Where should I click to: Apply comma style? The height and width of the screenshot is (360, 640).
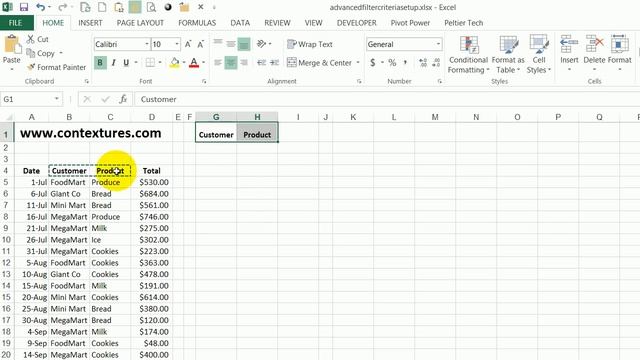point(405,62)
